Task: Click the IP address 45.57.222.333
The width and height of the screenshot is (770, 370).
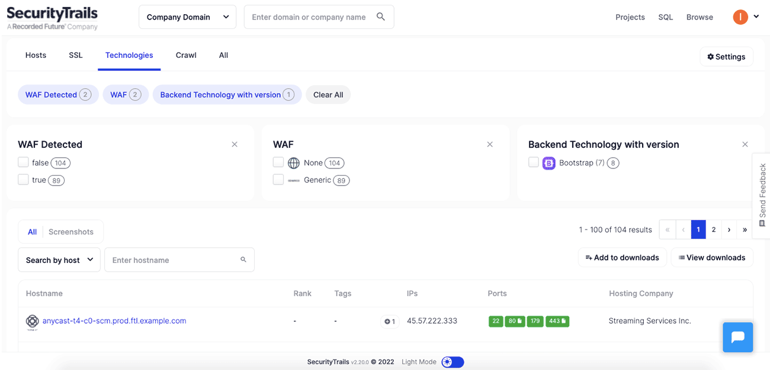Action: click(x=432, y=321)
